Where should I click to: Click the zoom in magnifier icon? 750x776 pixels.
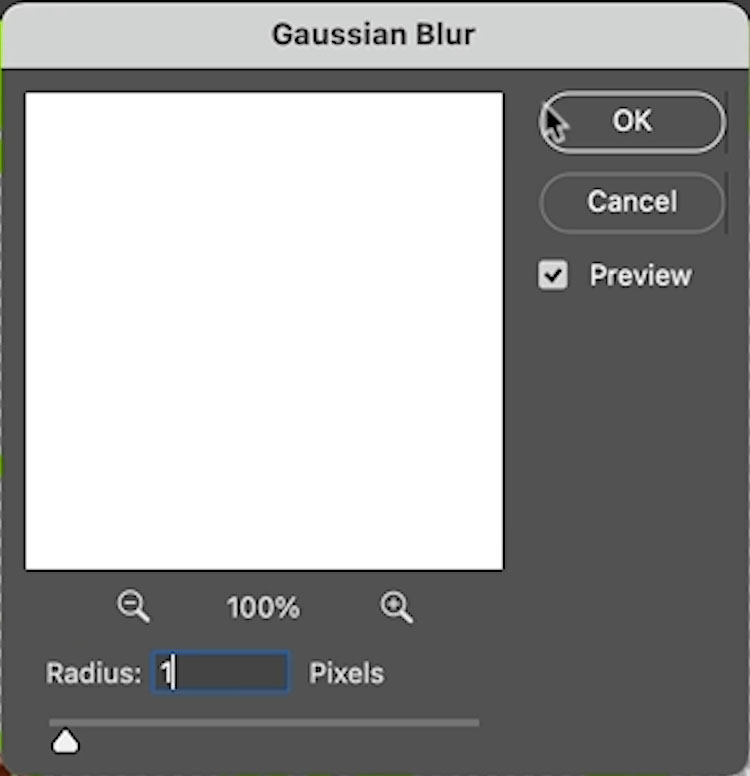tap(396, 607)
